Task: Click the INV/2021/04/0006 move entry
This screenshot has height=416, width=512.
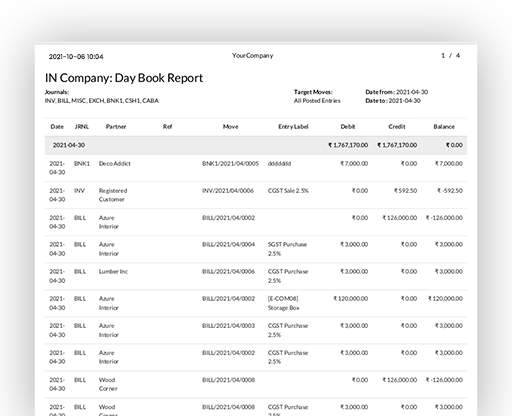Action: tap(228, 191)
